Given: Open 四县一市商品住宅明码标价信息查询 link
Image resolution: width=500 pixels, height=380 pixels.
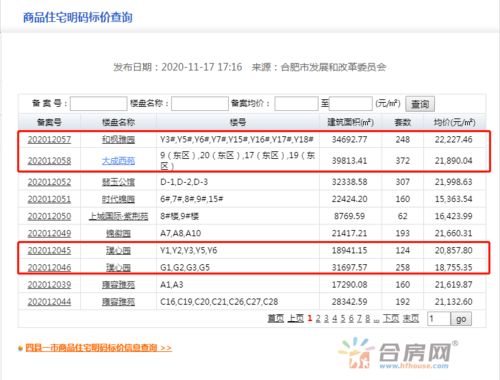Looking at the screenshot, I should coord(99,348).
